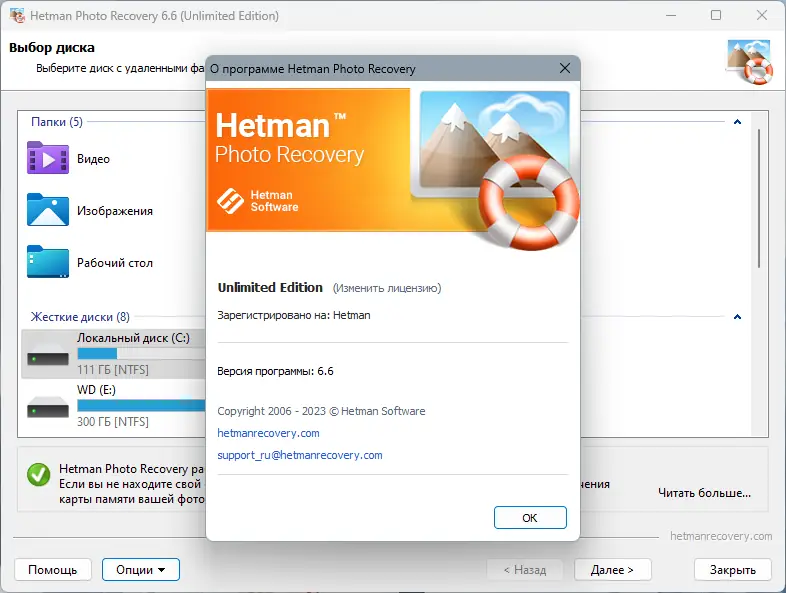Image resolution: width=786 pixels, height=593 pixels.
Task: Click OK in the About dialog
Action: 530,517
